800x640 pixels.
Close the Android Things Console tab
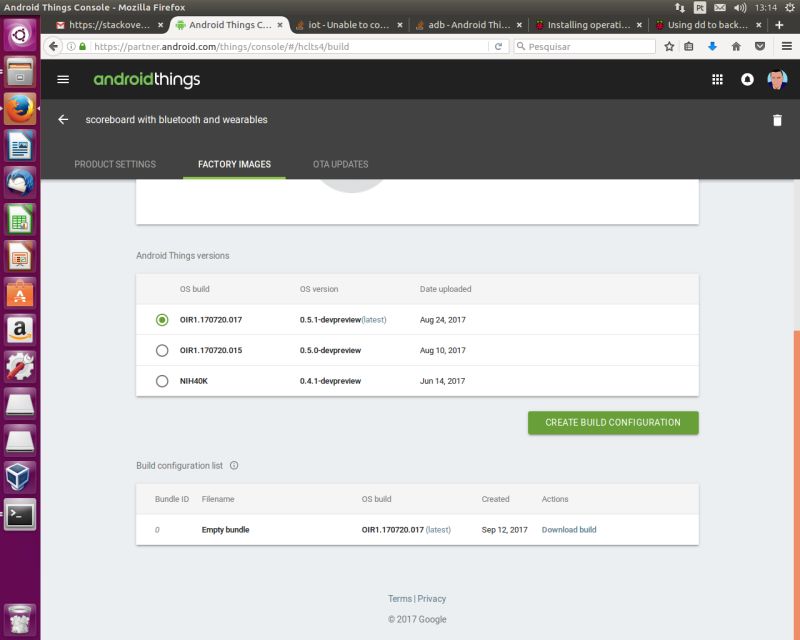pyautogui.click(x=280, y=25)
